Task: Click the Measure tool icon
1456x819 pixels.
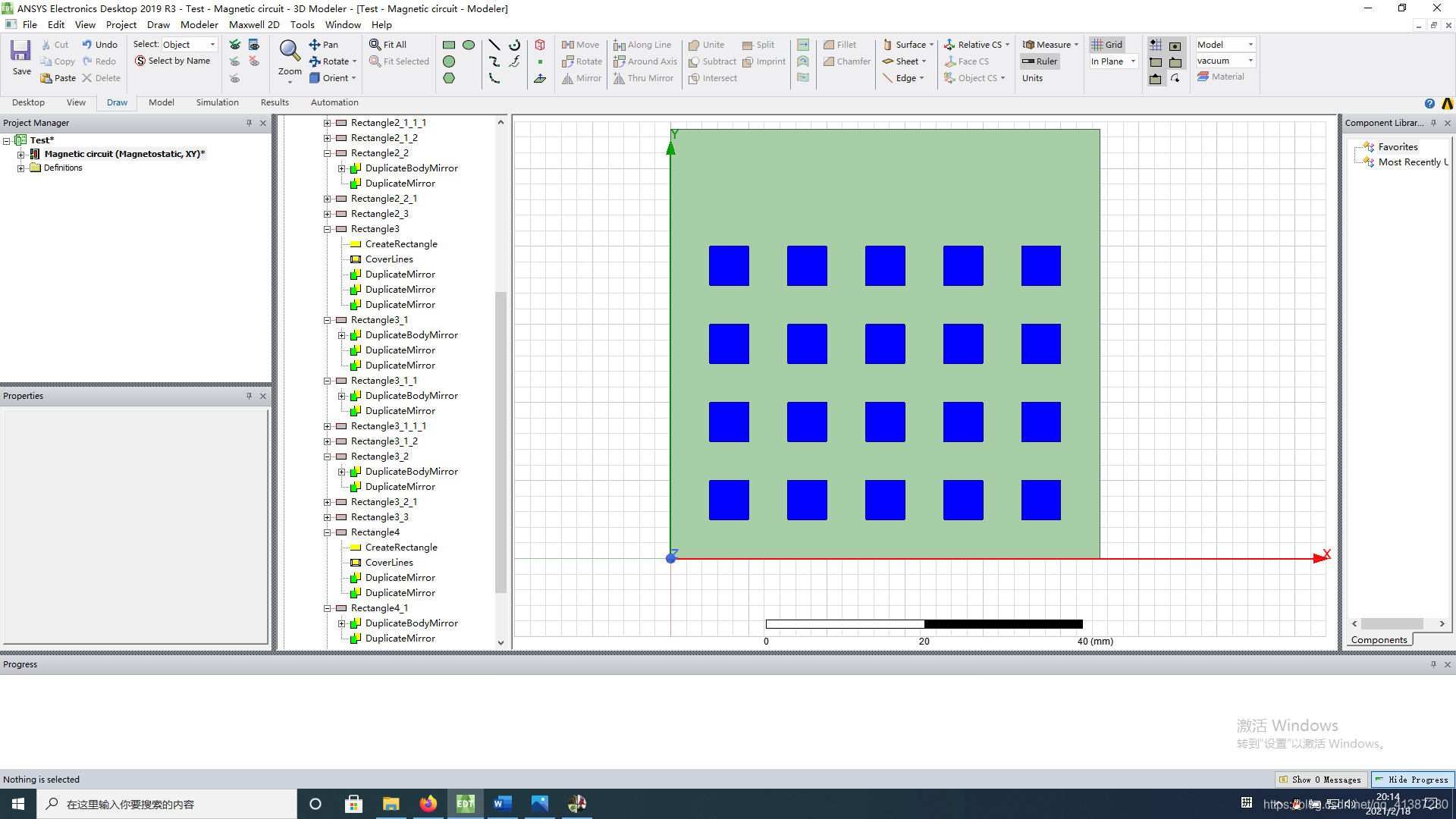Action: tap(1028, 45)
